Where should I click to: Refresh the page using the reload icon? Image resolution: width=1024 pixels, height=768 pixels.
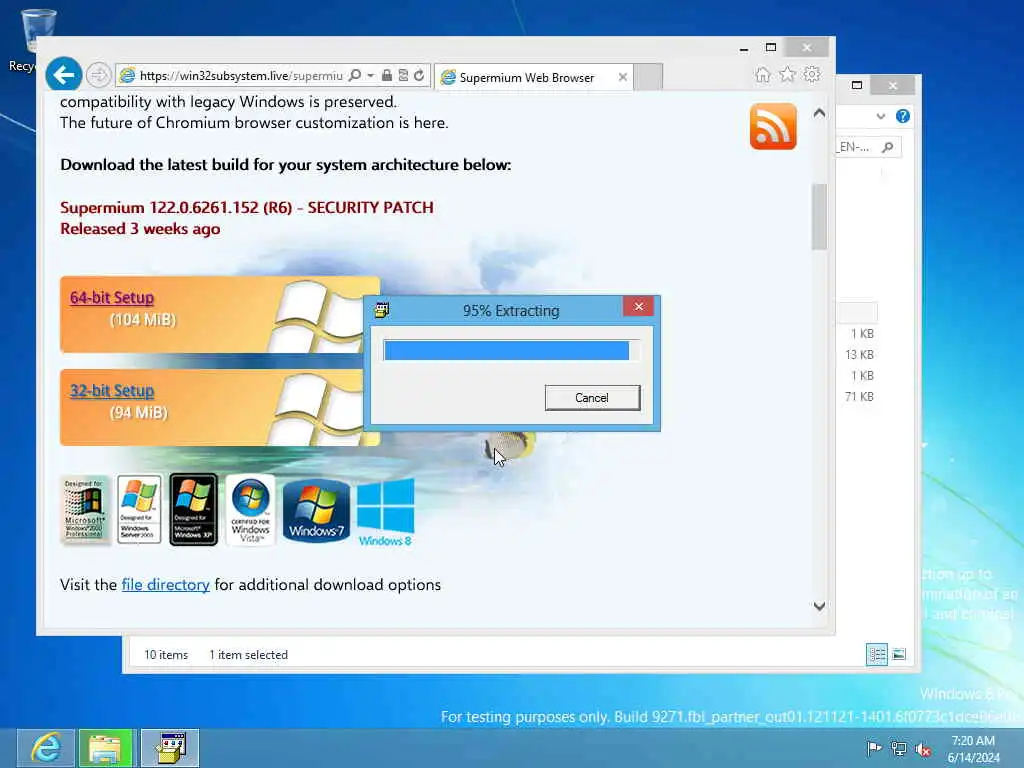pos(419,76)
